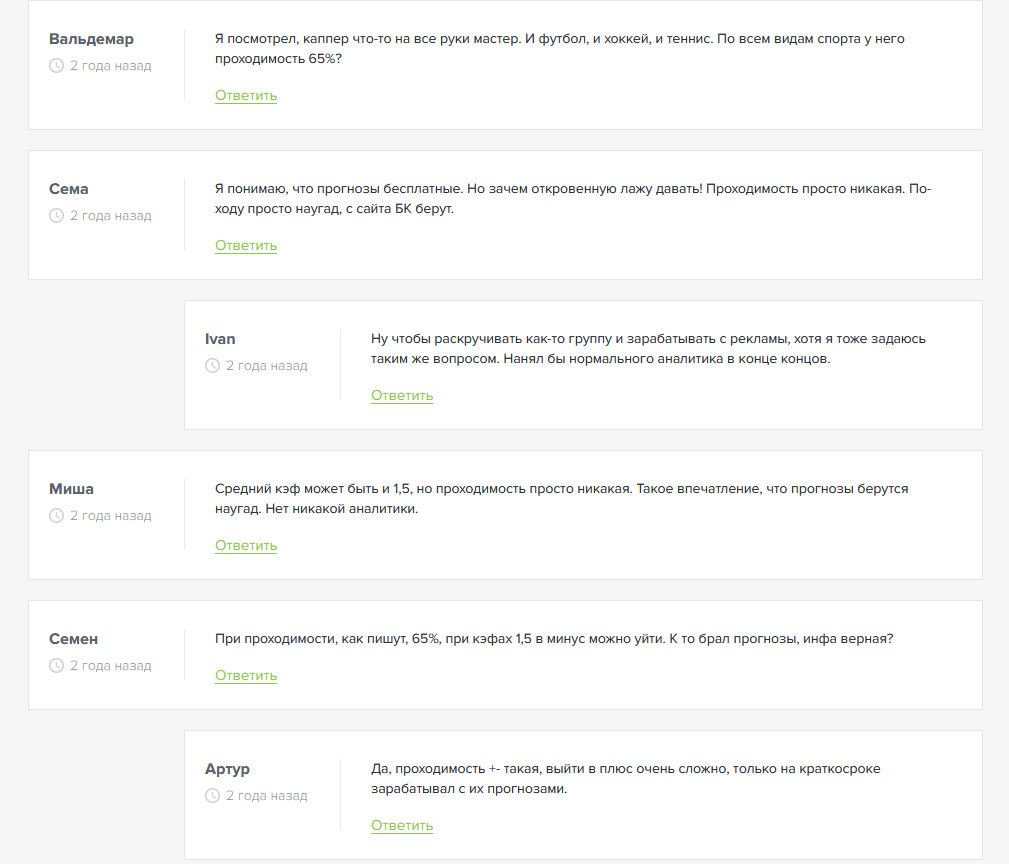Click Ответить under Миша's comment

[246, 546]
